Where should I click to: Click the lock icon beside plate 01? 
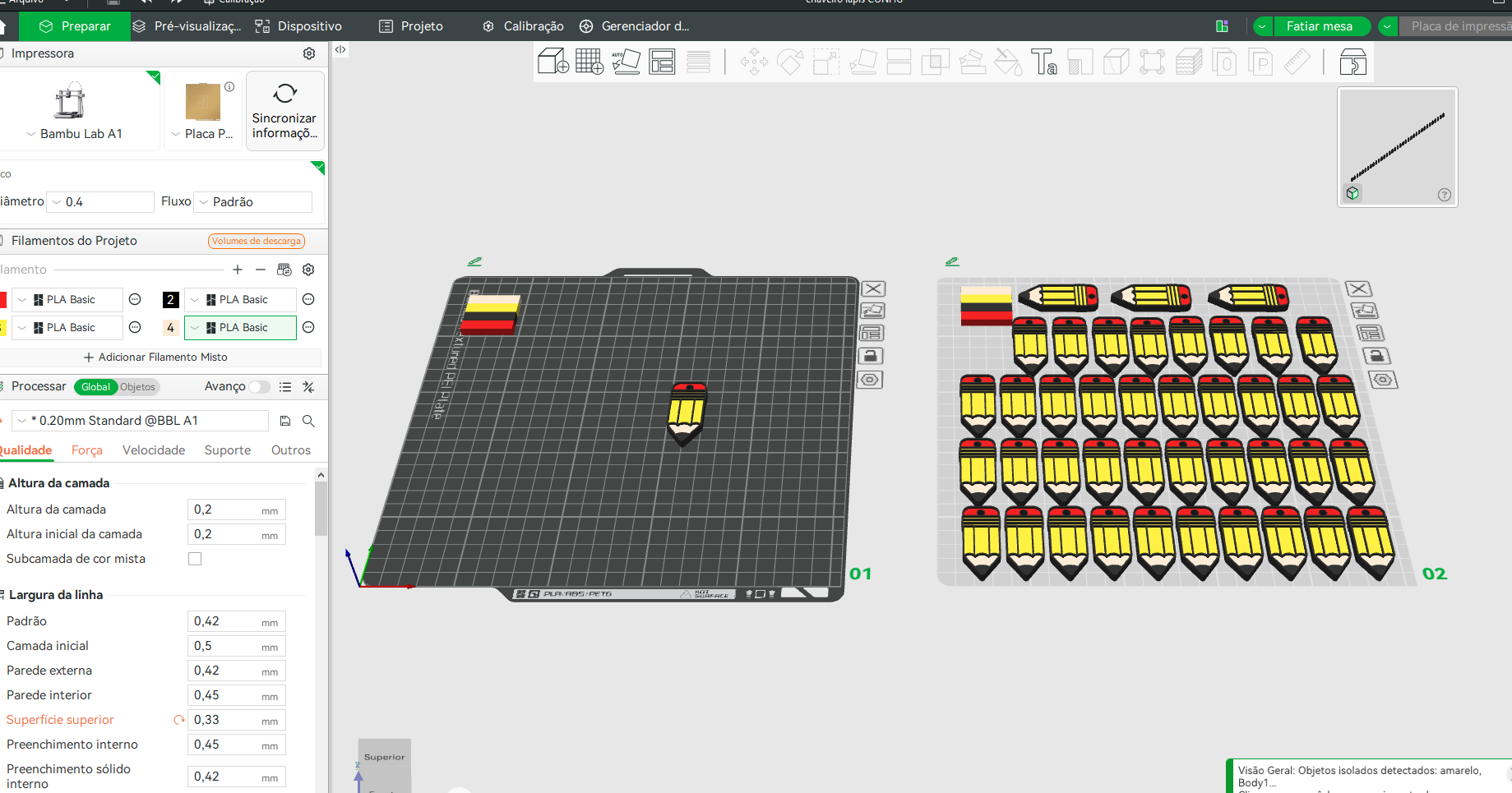tap(871, 356)
